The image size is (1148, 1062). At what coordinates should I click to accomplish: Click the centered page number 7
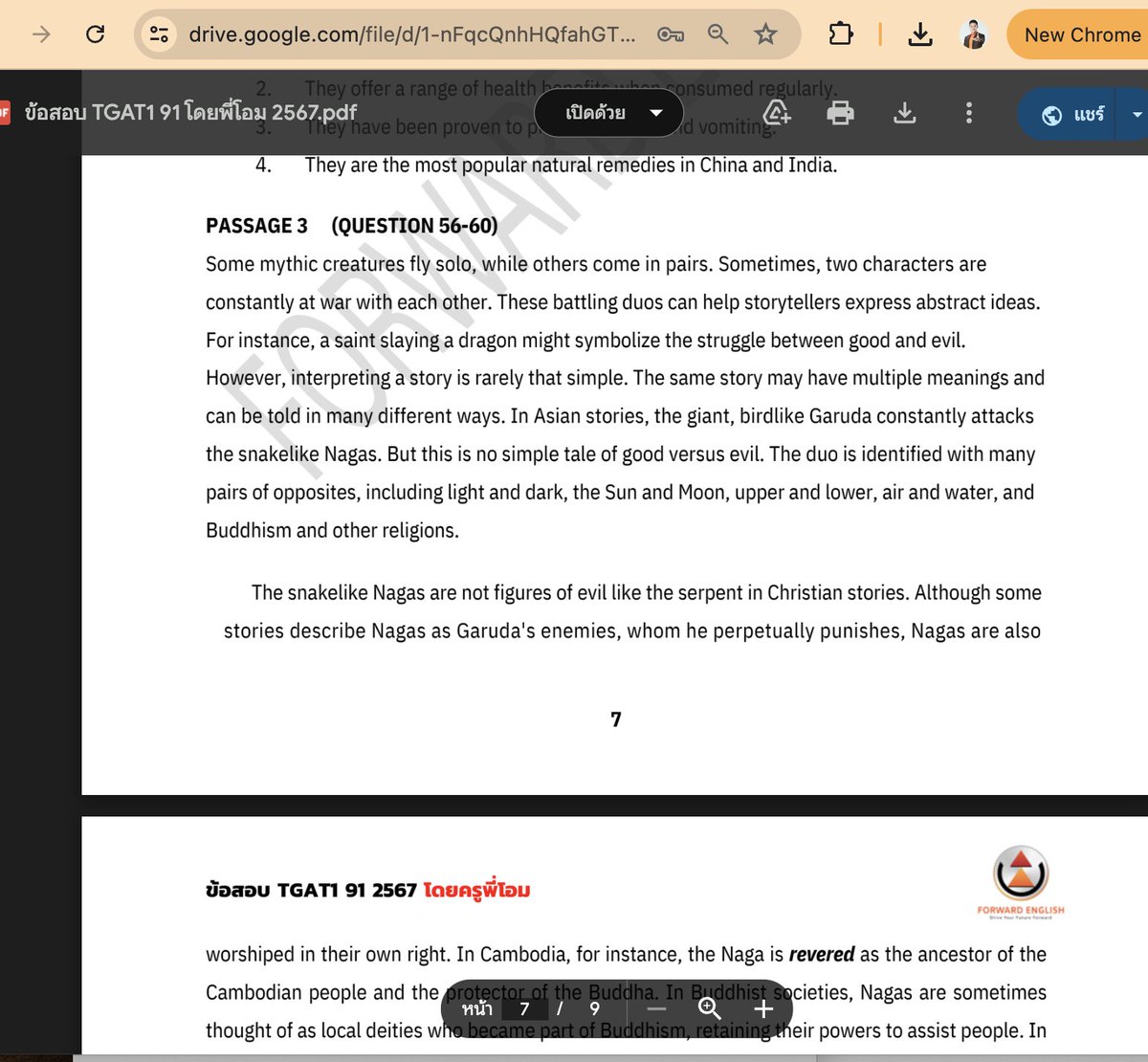coord(616,719)
